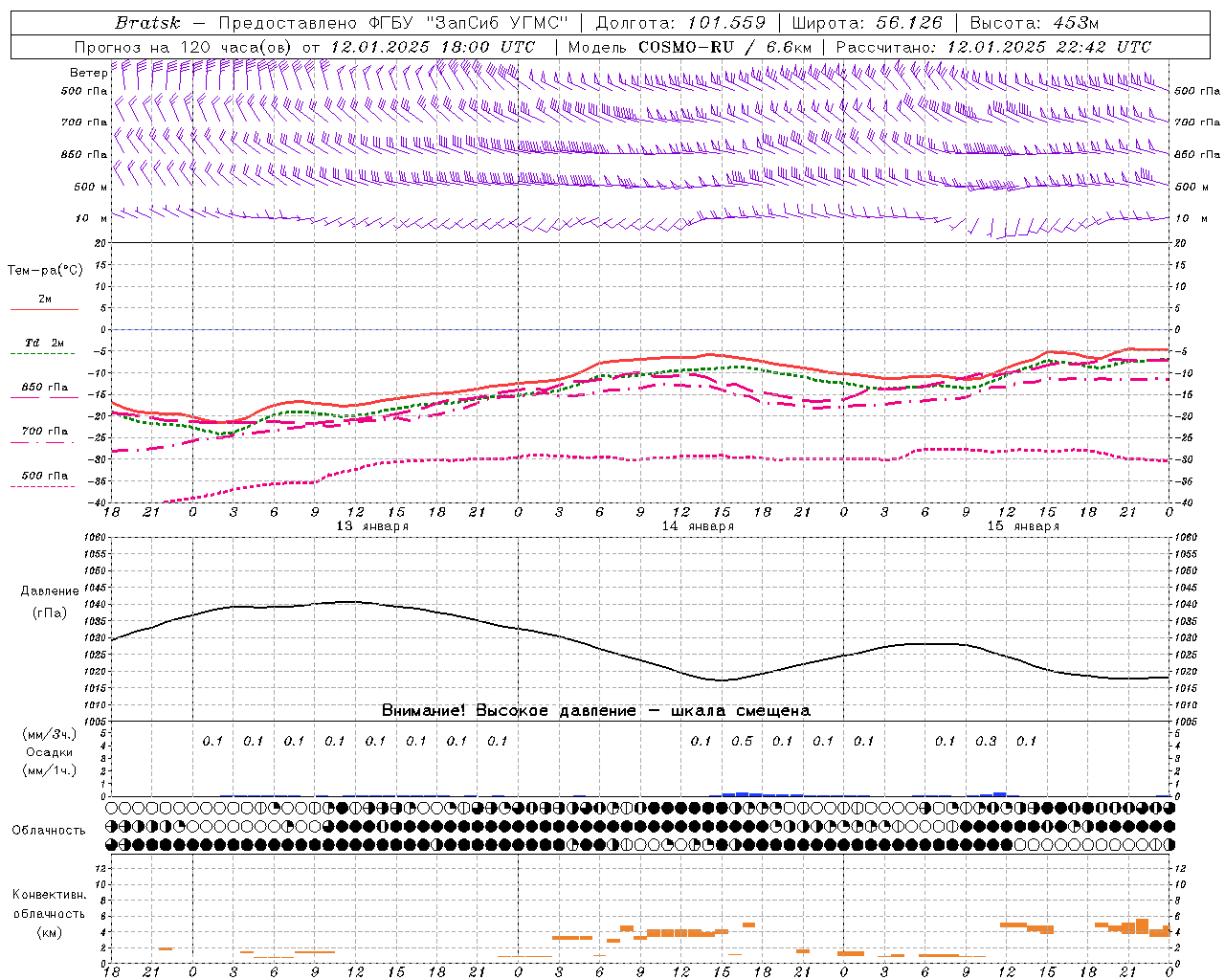Click the Давление pressure panel label
The image size is (1225, 980).
49,591
